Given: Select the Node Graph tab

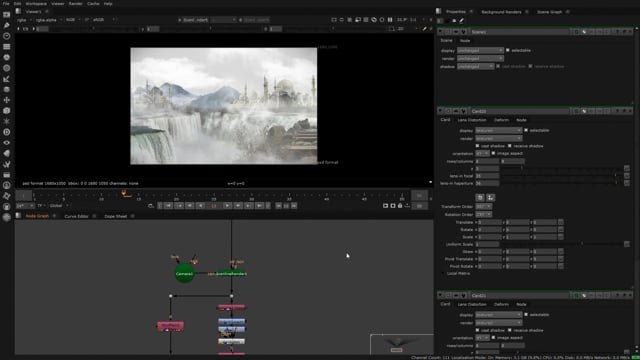Looking at the screenshot, I should click(x=37, y=216).
